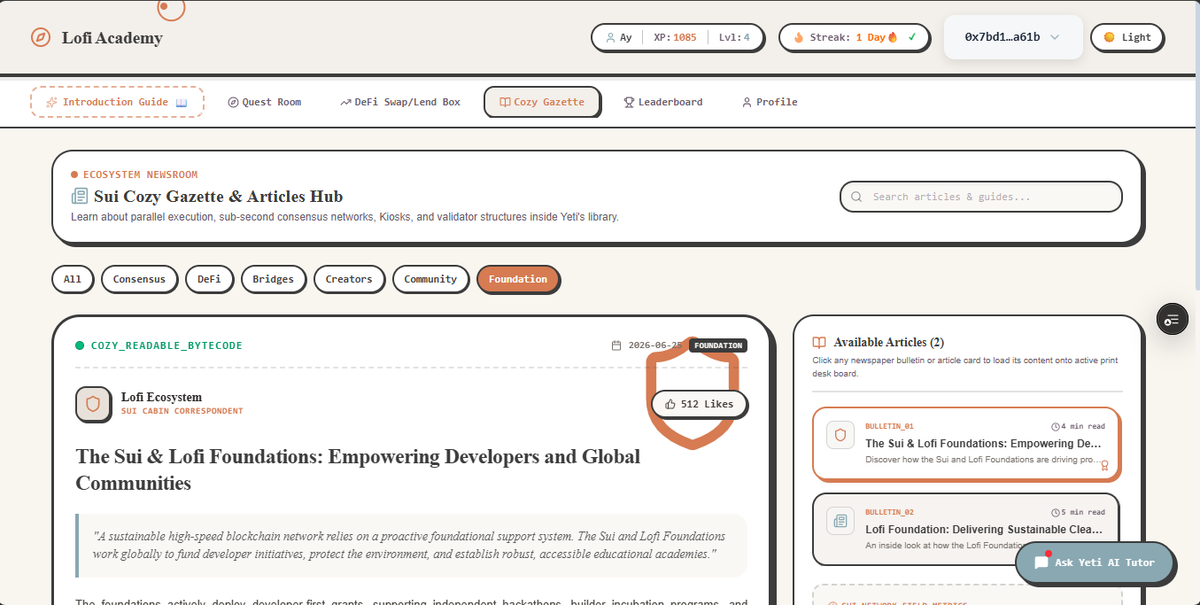Click the book icon beside Available Articles
The height and width of the screenshot is (605, 1200).
coord(819,342)
